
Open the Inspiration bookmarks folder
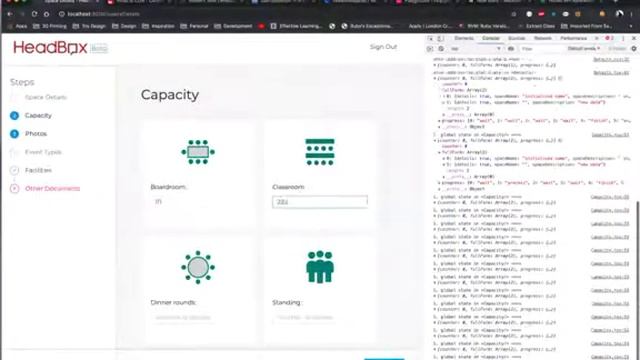tap(158, 26)
